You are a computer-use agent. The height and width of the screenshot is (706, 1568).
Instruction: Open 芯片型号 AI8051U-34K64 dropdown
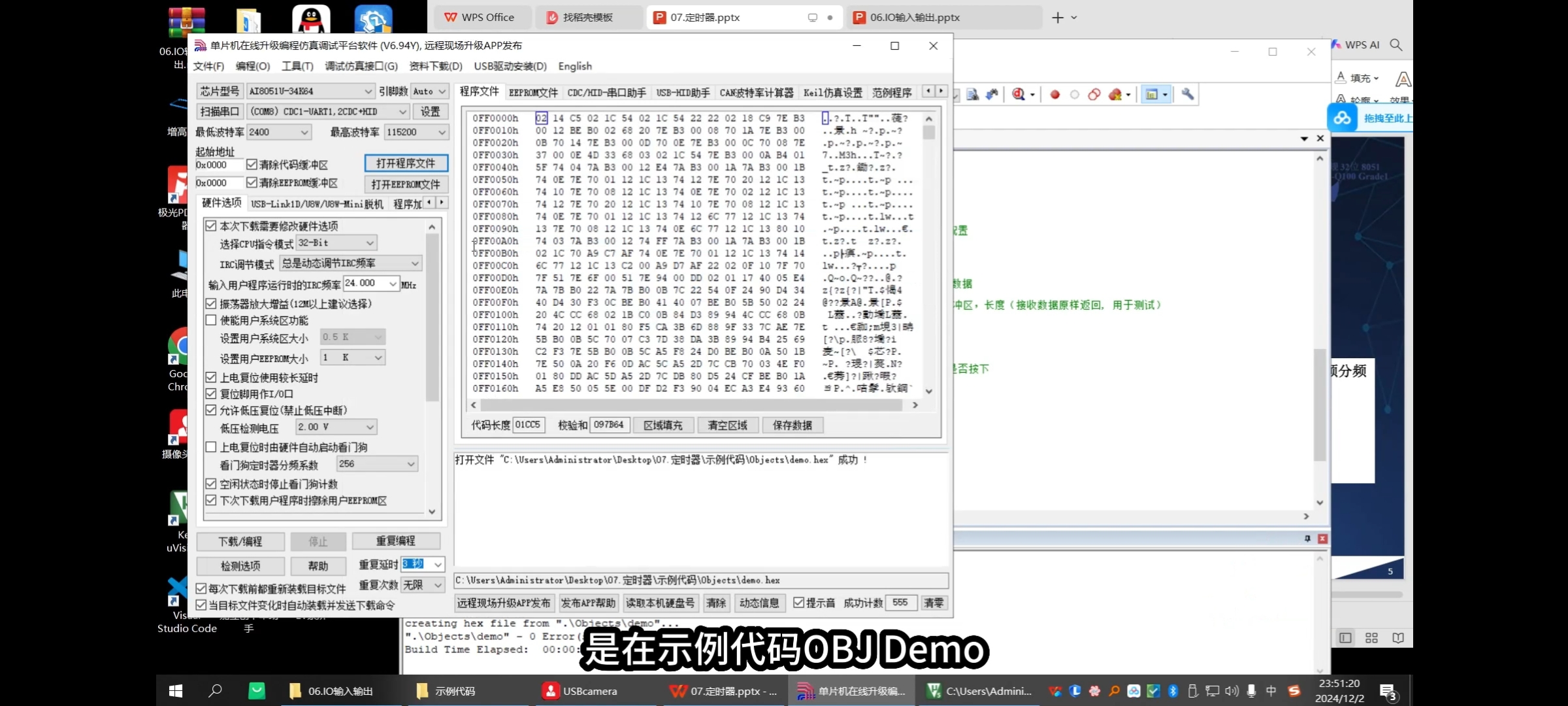tap(368, 92)
